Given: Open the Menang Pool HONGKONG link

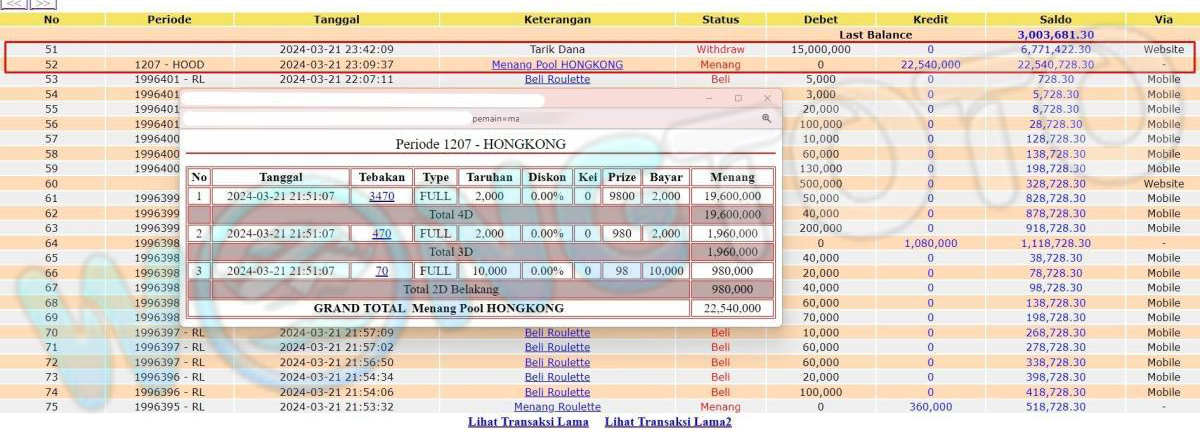Looking at the screenshot, I should click(x=557, y=64).
